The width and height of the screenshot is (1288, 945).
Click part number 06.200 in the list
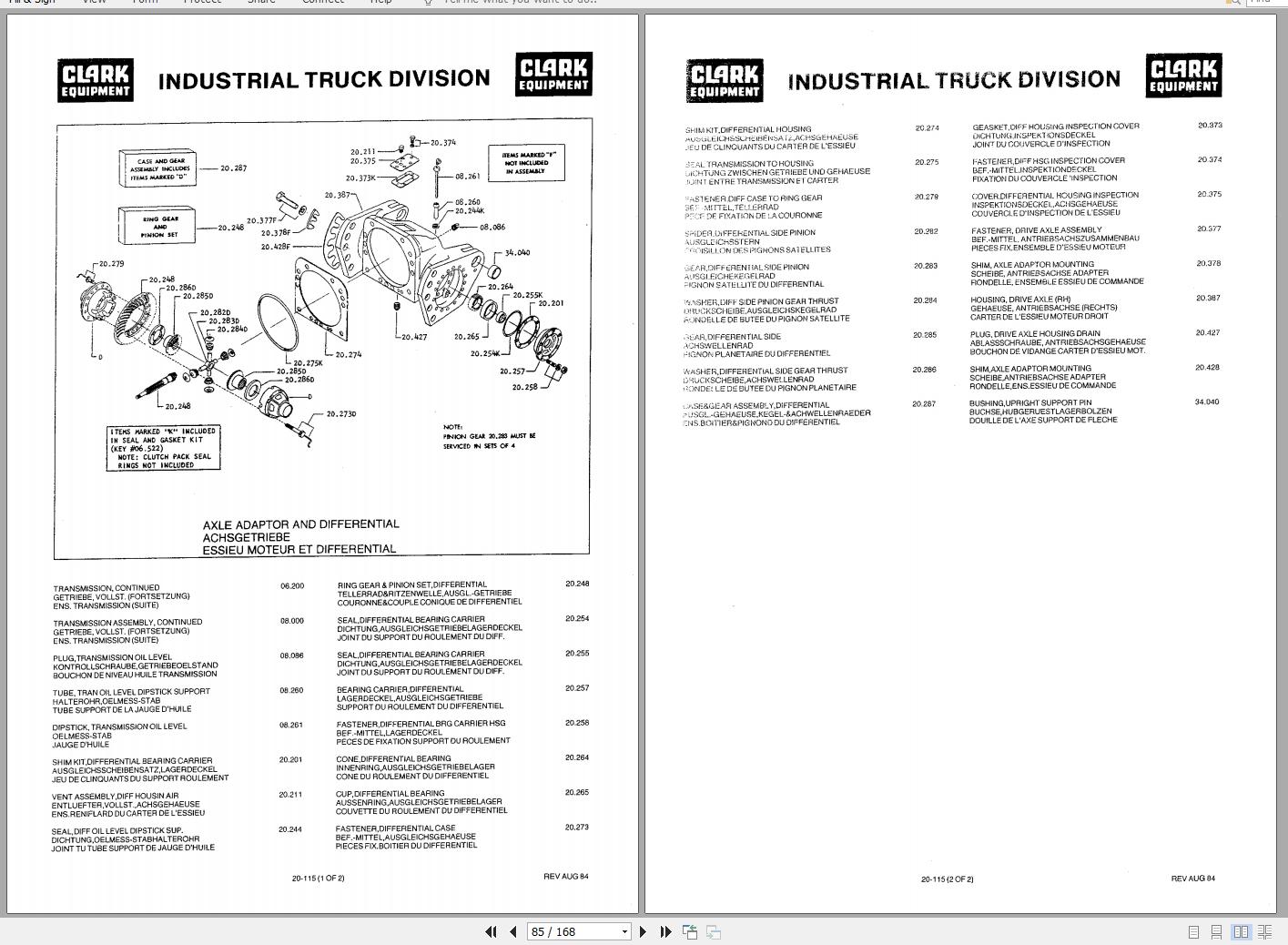[292, 586]
